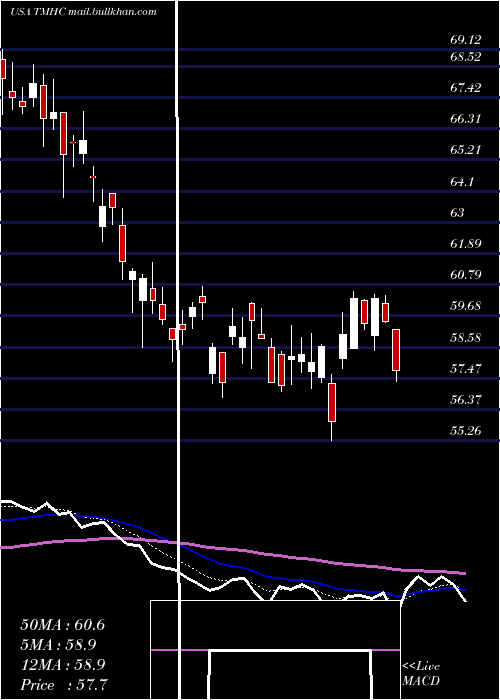Click the 65.21 price axis label
The height and width of the screenshot is (700, 500).
(x=466, y=150)
